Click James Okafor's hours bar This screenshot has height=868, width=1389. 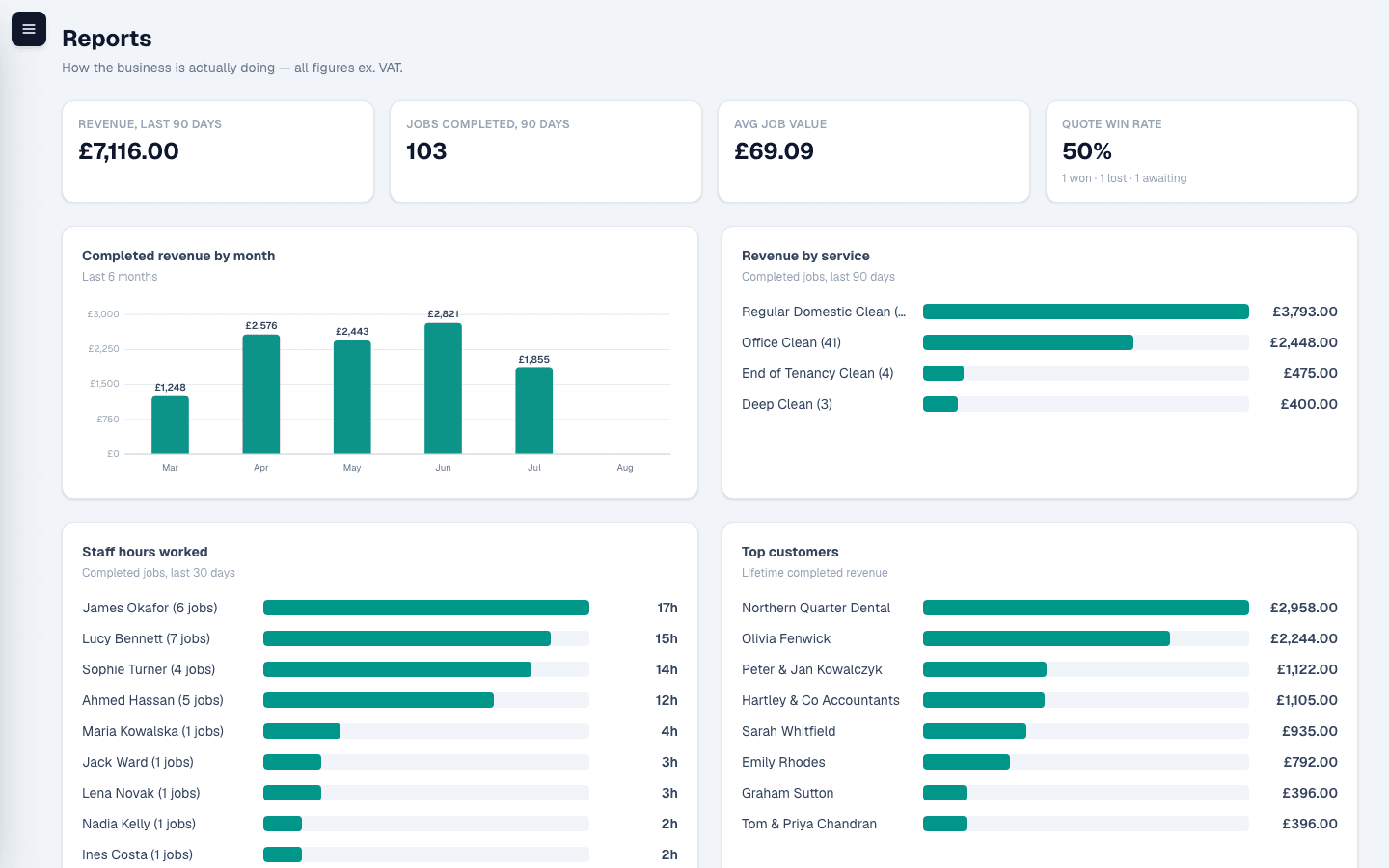click(x=426, y=608)
